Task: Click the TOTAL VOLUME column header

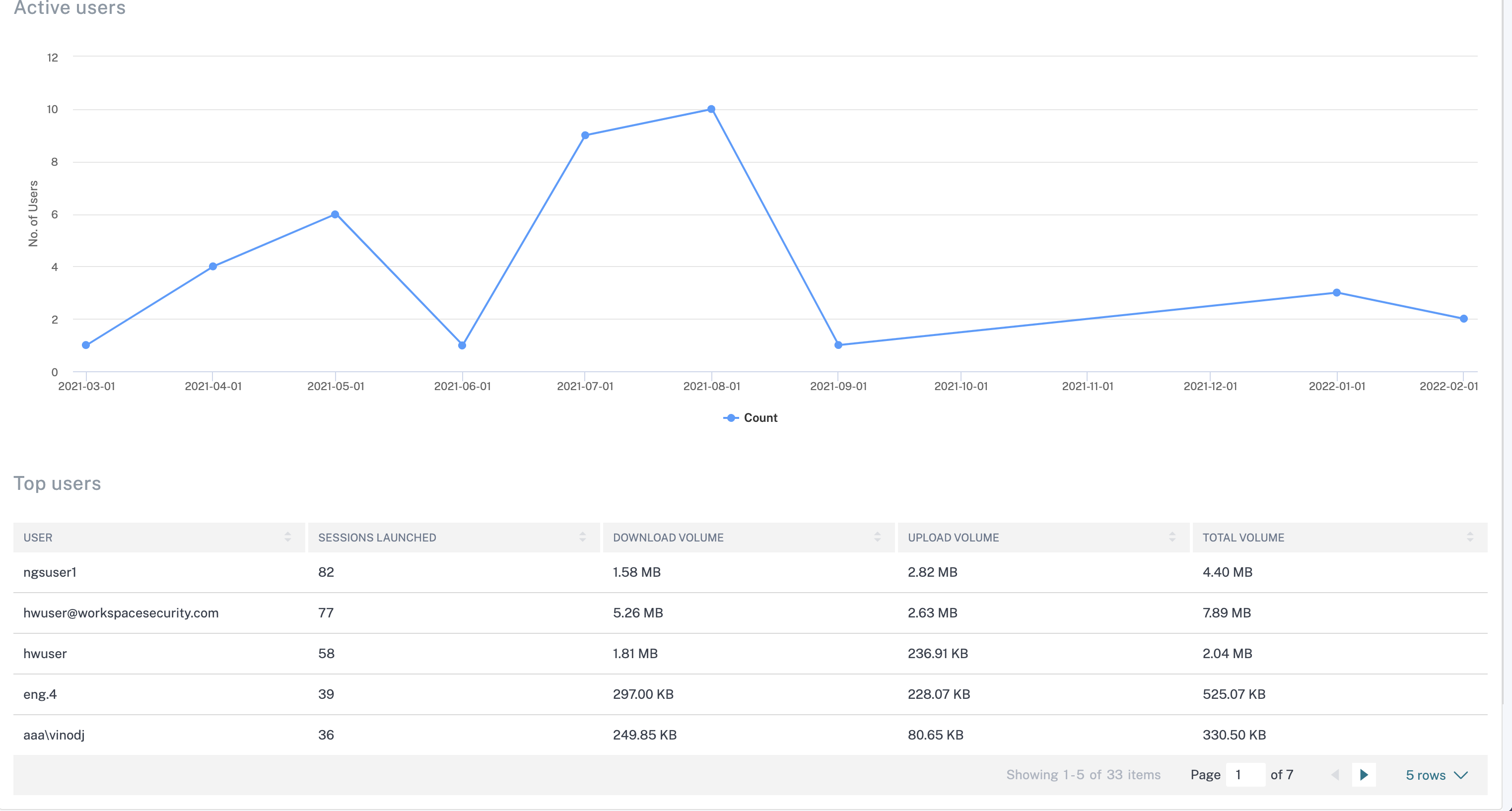Action: point(1242,538)
